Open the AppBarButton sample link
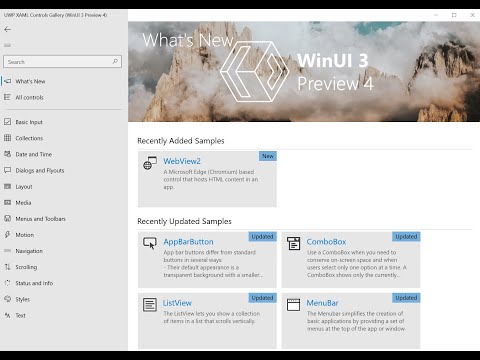 [x=188, y=242]
